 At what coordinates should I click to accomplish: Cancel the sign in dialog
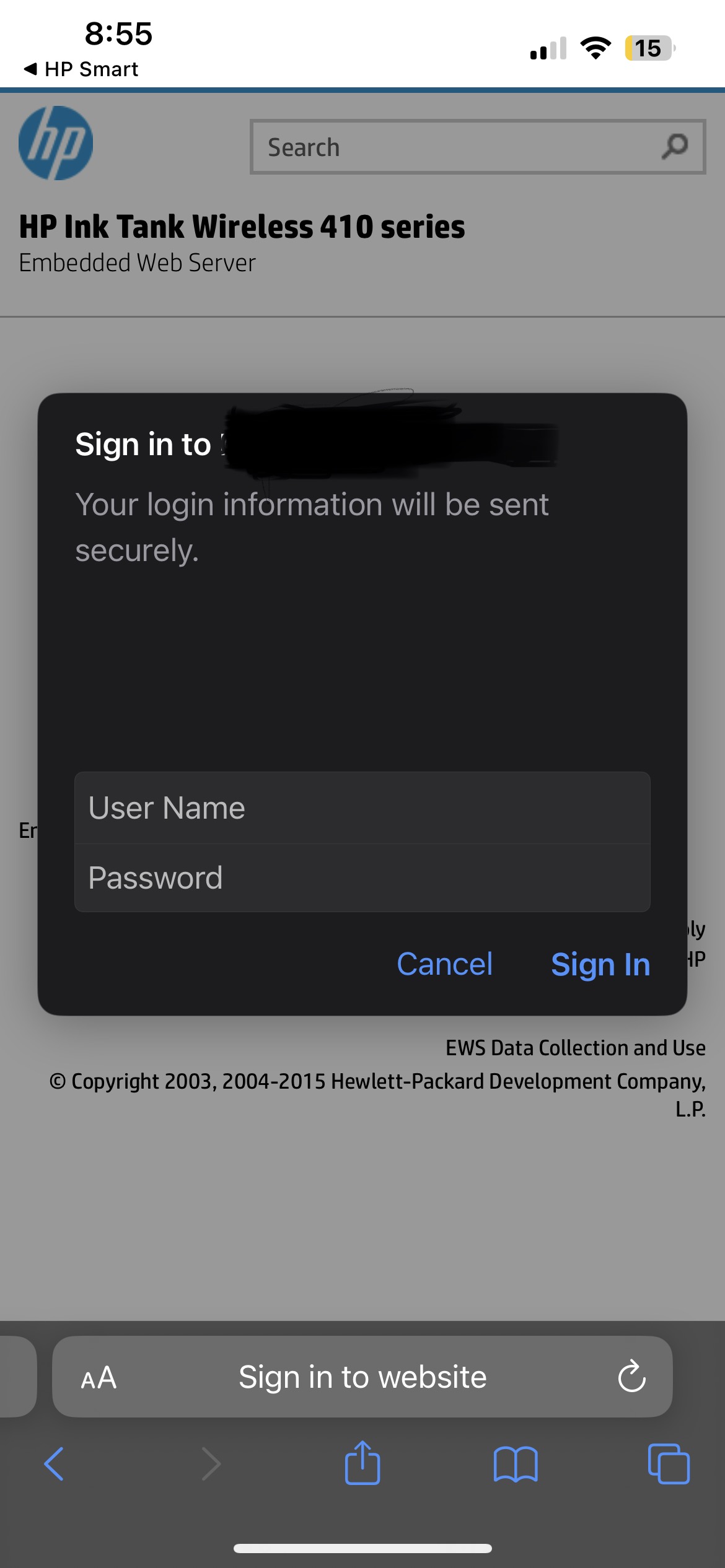444,964
